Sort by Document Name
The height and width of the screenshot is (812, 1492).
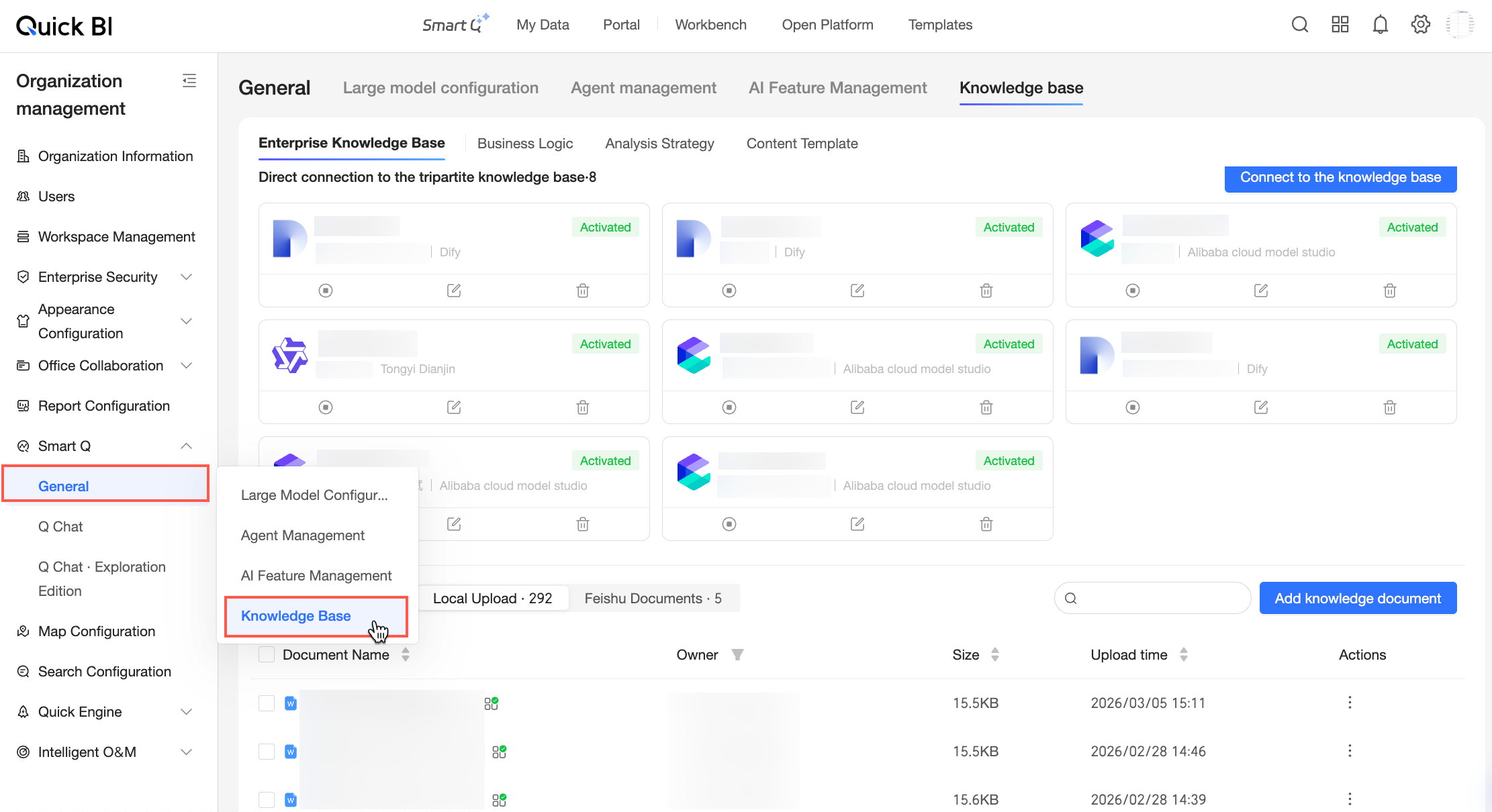pos(406,655)
